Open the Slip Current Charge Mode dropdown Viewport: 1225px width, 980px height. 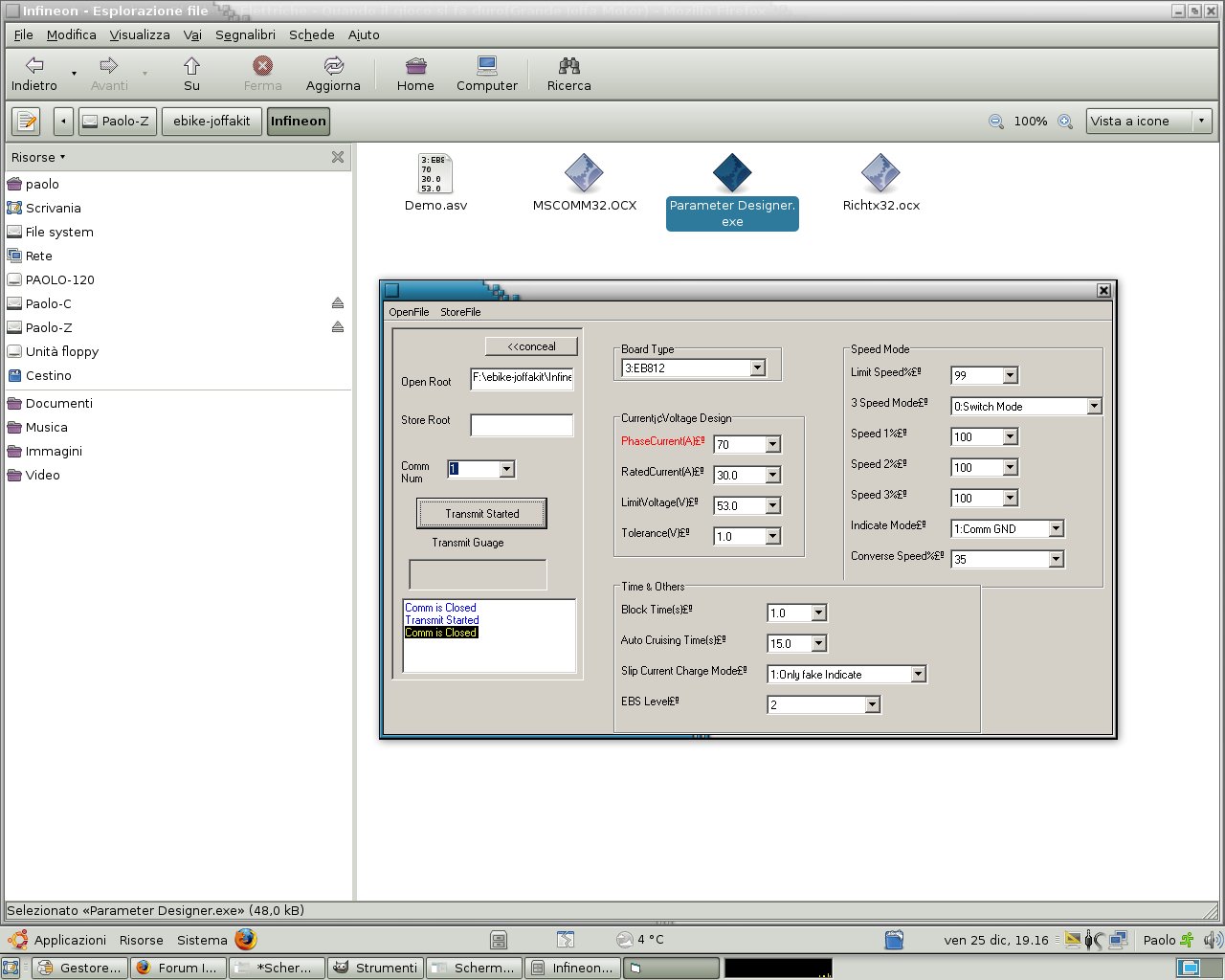(919, 674)
